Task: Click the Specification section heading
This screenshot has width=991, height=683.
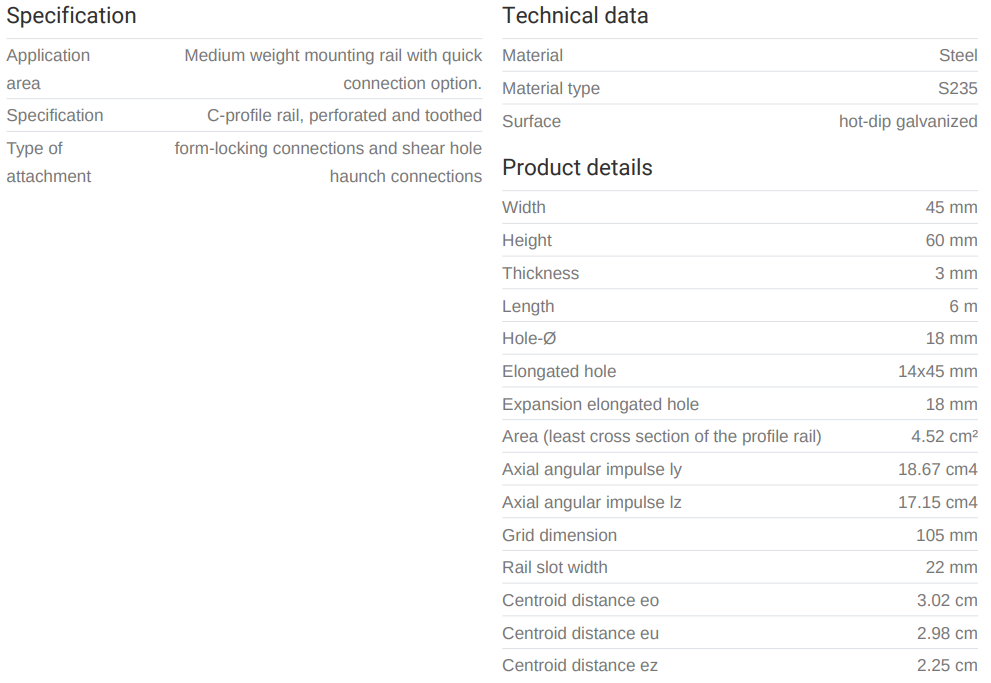Action: point(71,16)
